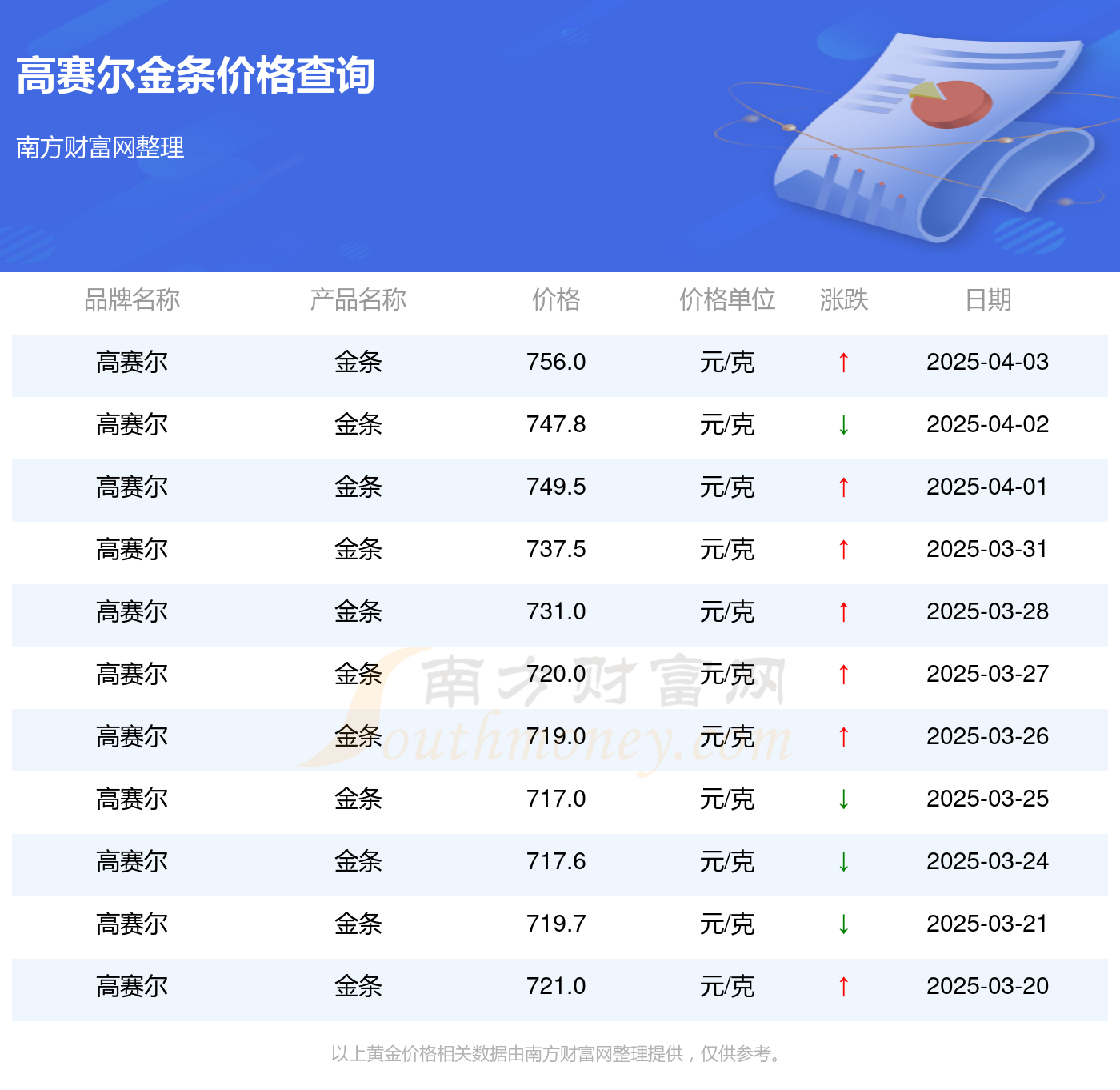Click the date 2025-03-24
The width and height of the screenshot is (1120, 1090).
988,861
